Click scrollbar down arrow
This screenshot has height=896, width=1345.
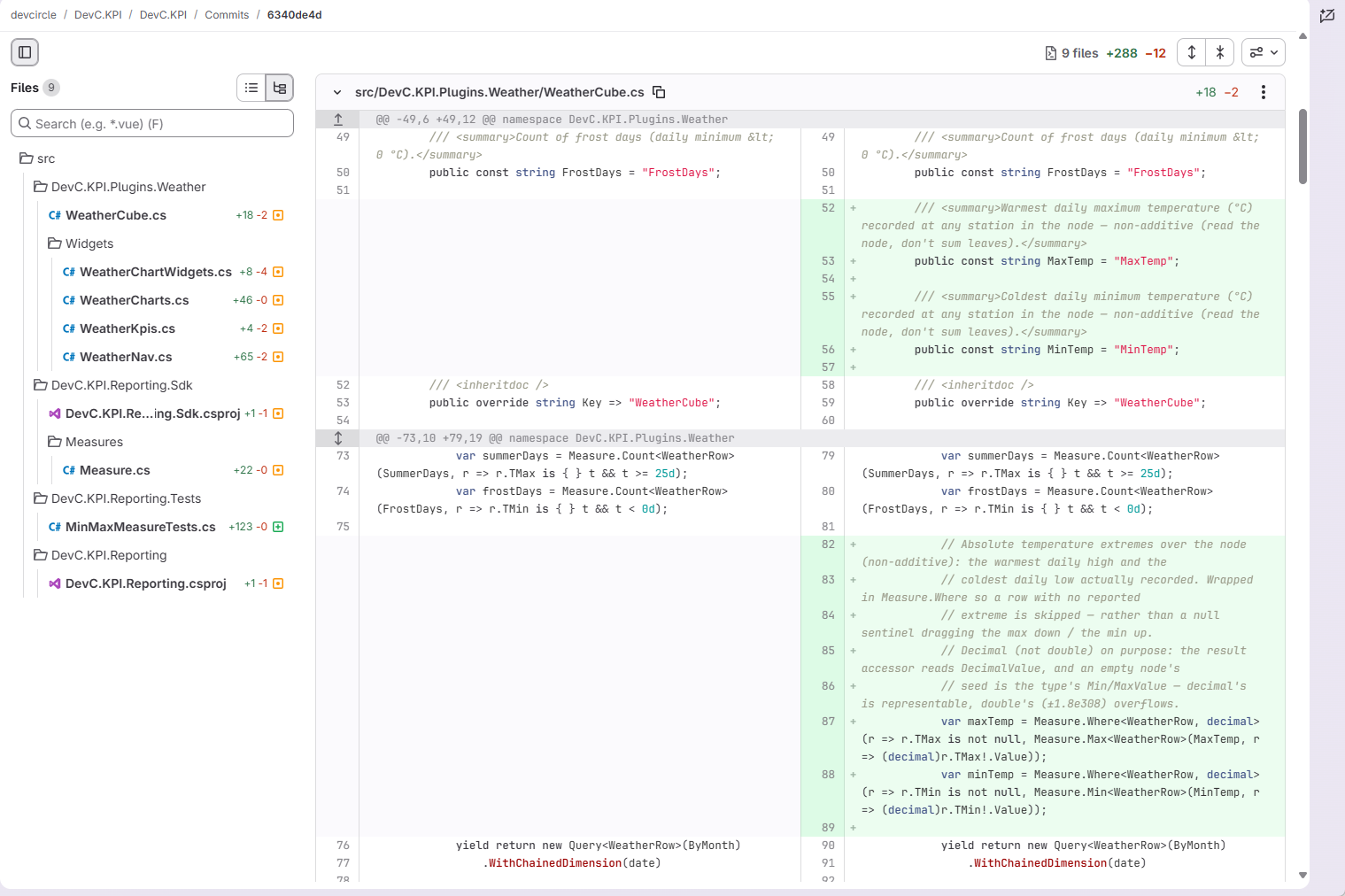click(x=1302, y=875)
